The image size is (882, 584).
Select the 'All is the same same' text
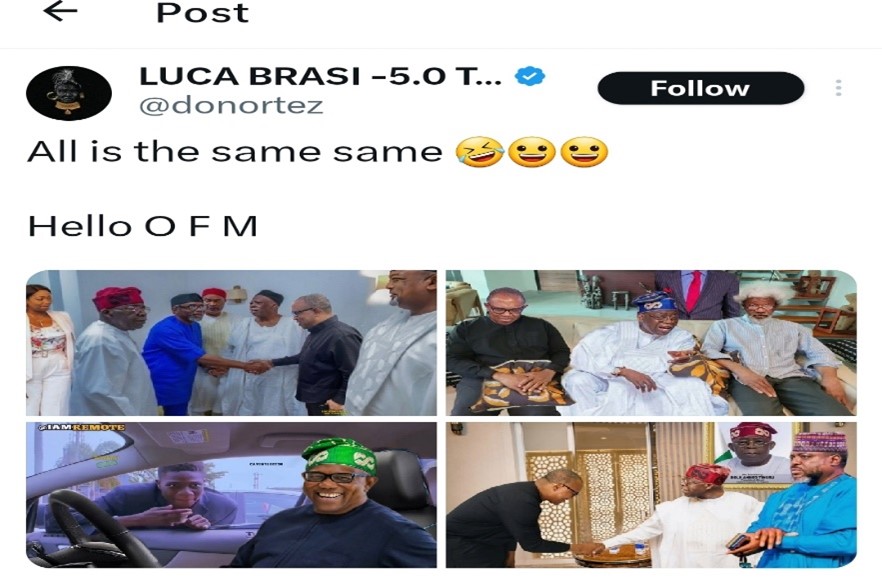click(x=235, y=152)
